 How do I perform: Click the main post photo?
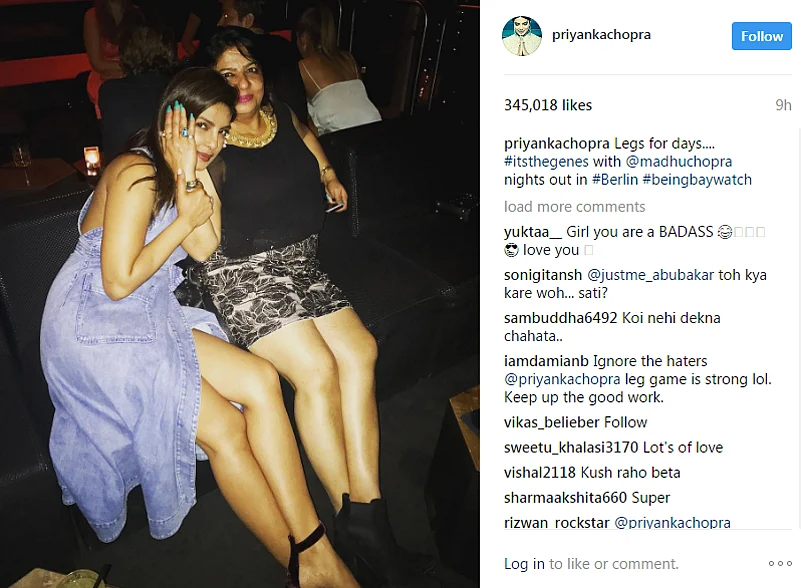(240, 294)
